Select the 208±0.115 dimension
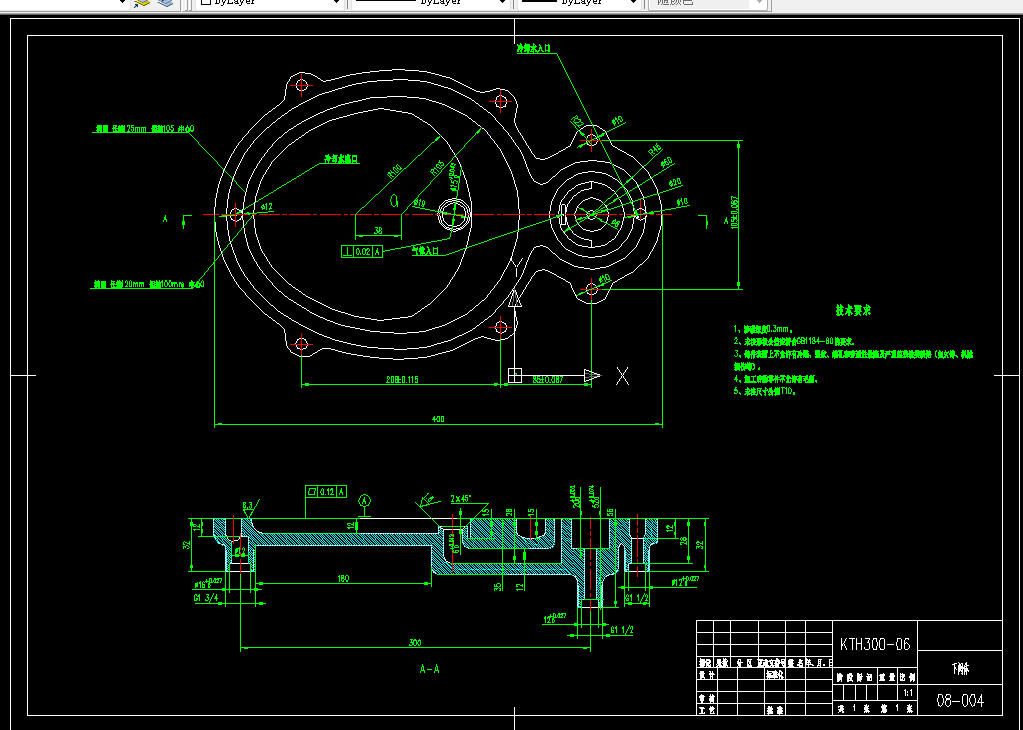The height and width of the screenshot is (730, 1023). [x=402, y=379]
